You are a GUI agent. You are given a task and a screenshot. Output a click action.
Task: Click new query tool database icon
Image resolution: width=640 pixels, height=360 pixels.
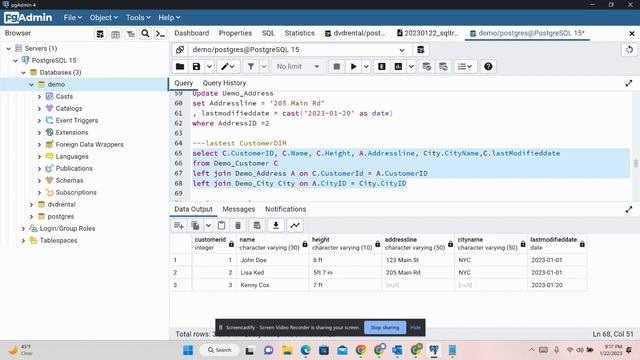point(420,50)
